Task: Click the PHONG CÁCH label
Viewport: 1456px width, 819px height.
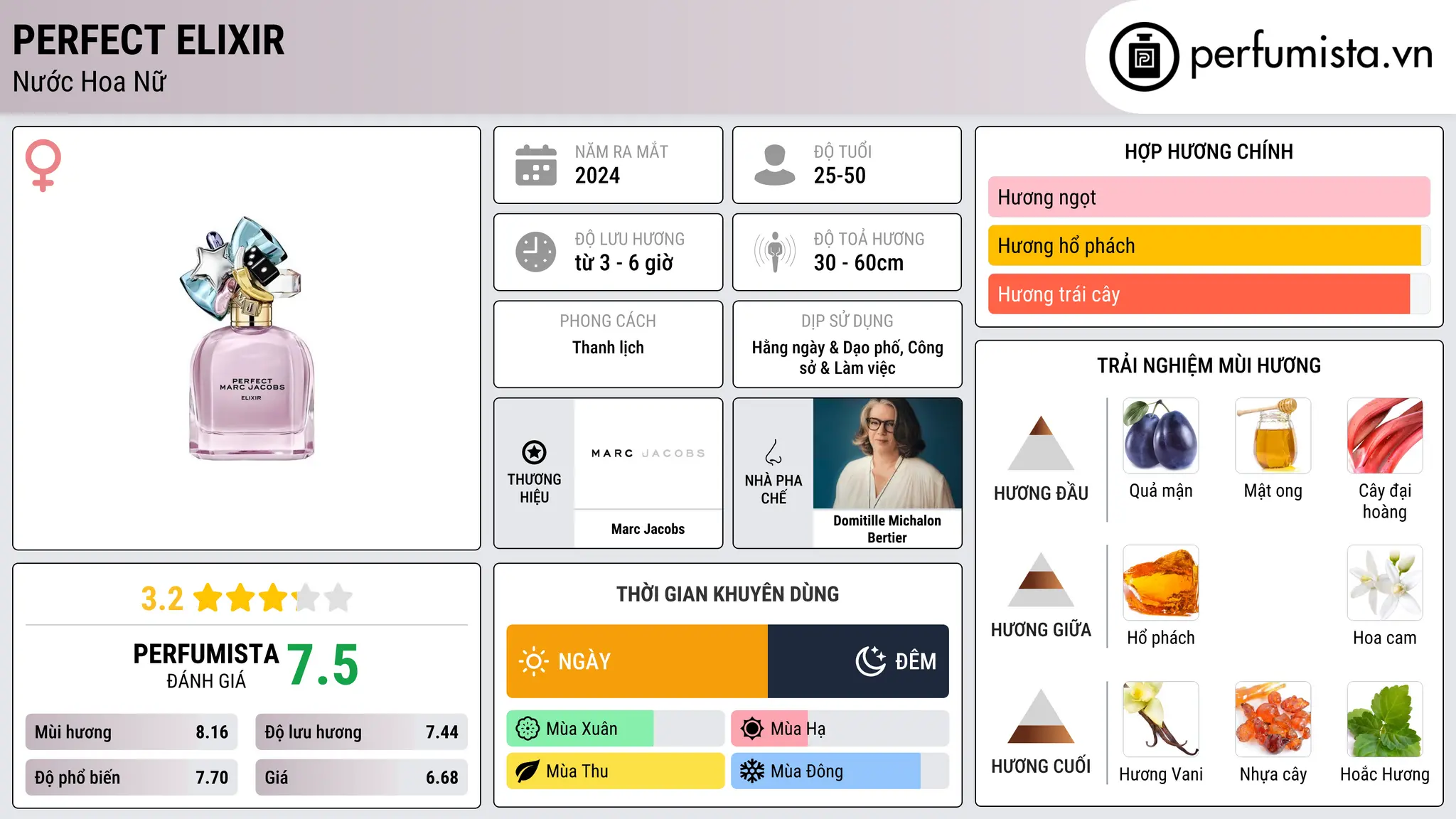Action: pyautogui.click(x=608, y=321)
